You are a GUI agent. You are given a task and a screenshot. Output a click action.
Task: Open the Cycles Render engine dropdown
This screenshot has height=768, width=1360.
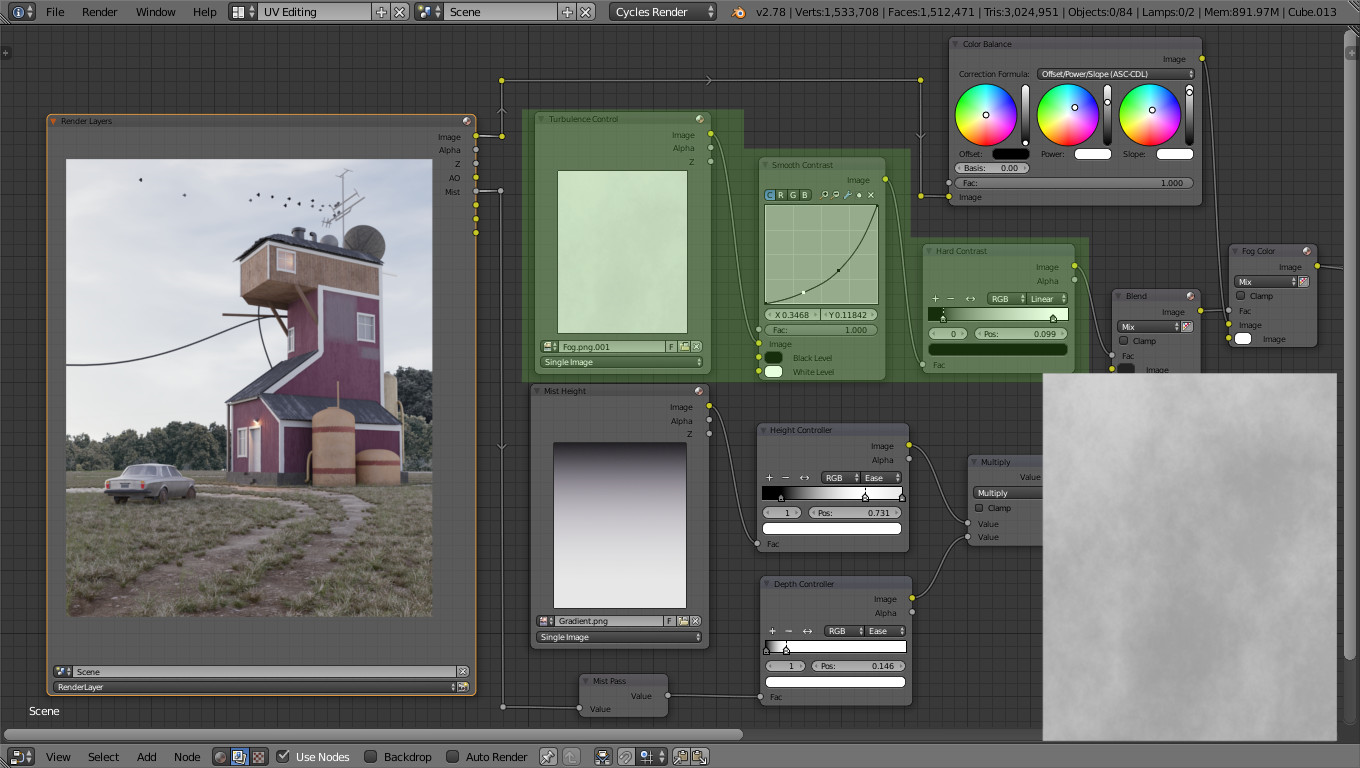pyautogui.click(x=664, y=12)
